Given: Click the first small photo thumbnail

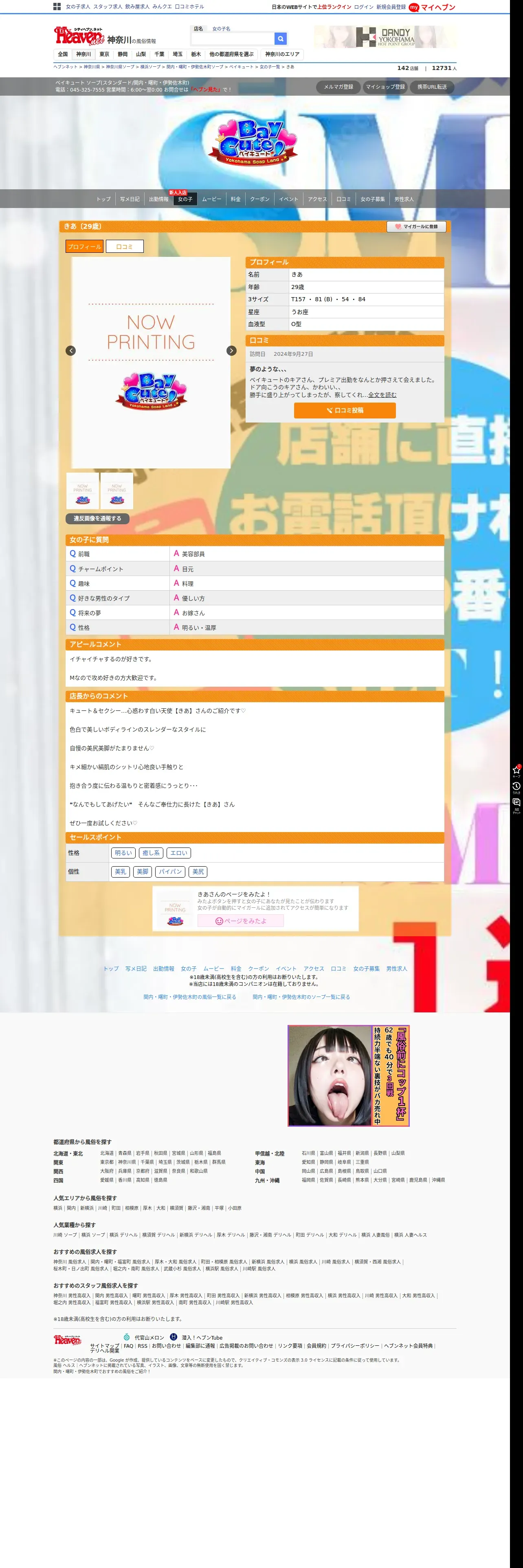Looking at the screenshot, I should click(x=83, y=491).
